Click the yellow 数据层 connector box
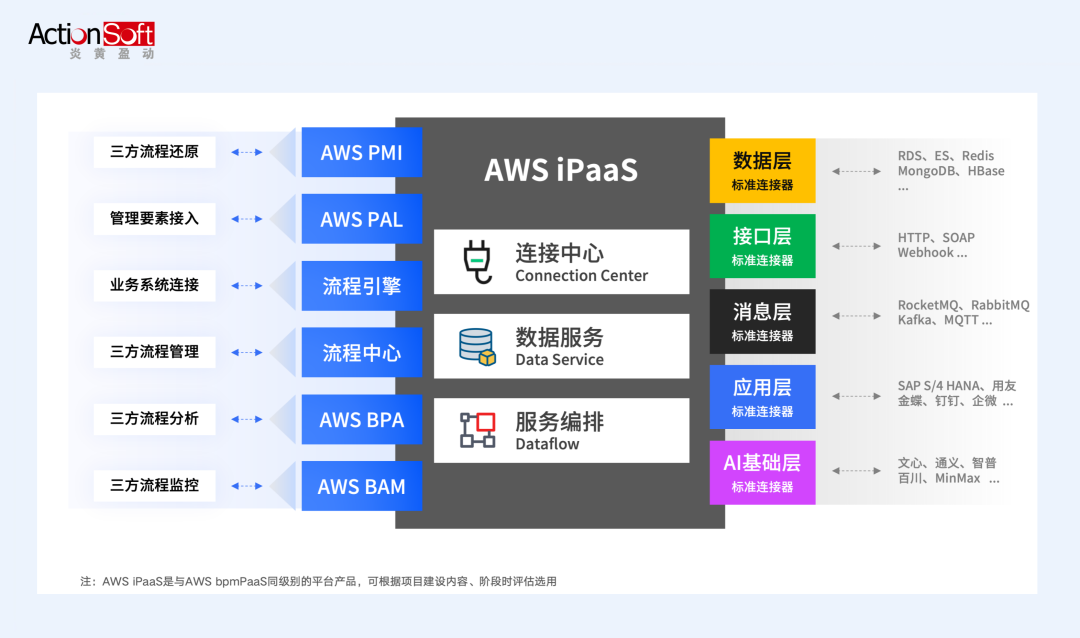This screenshot has height=638, width=1080. tap(762, 170)
